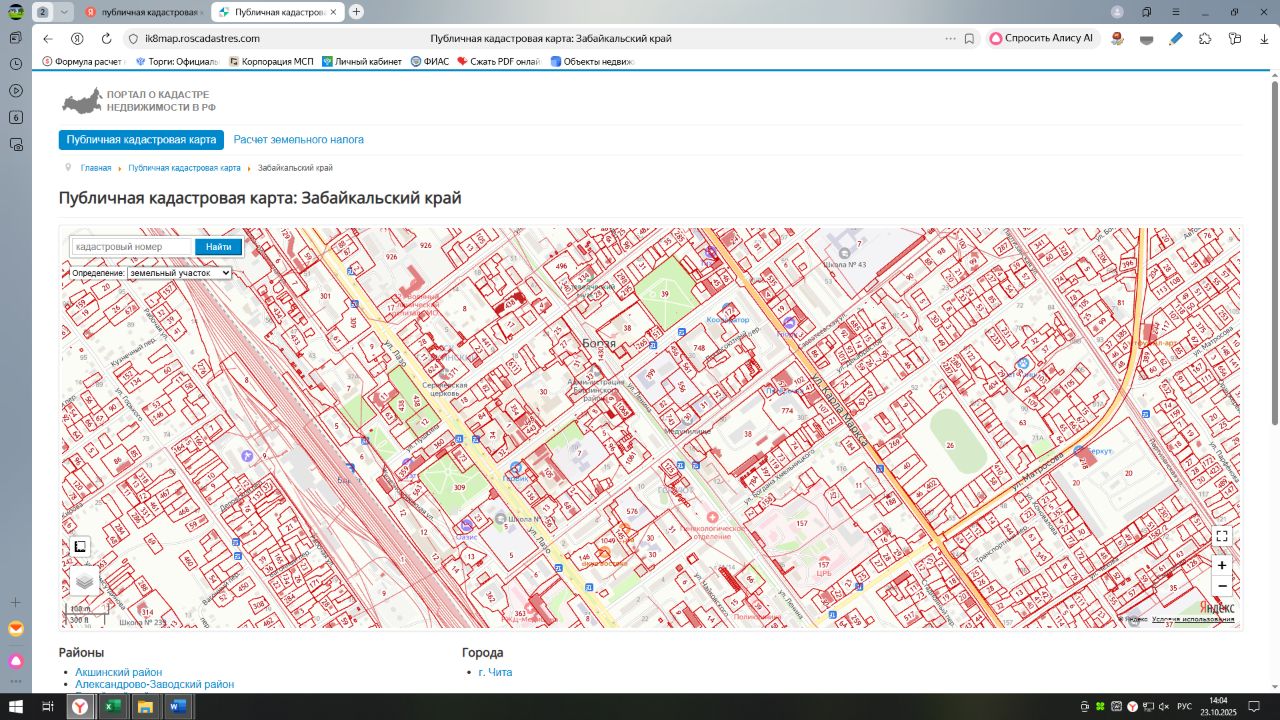Open the map layers switcher
Screen dimensions: 1280x720
[84, 580]
